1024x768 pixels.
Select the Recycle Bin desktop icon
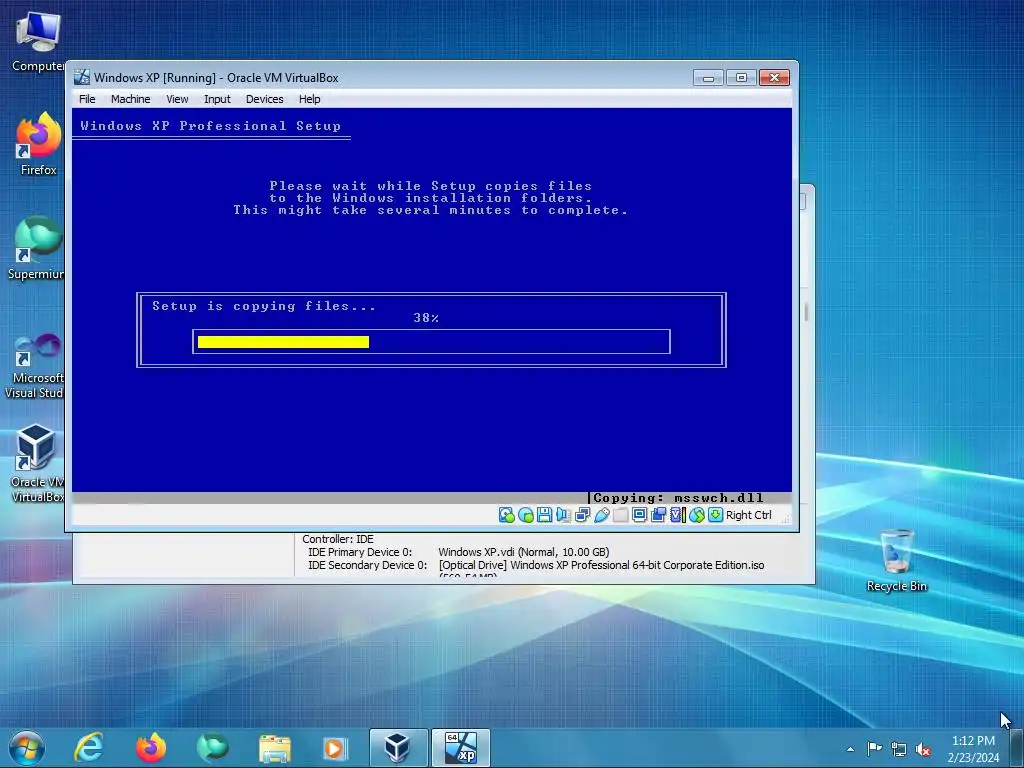click(897, 560)
